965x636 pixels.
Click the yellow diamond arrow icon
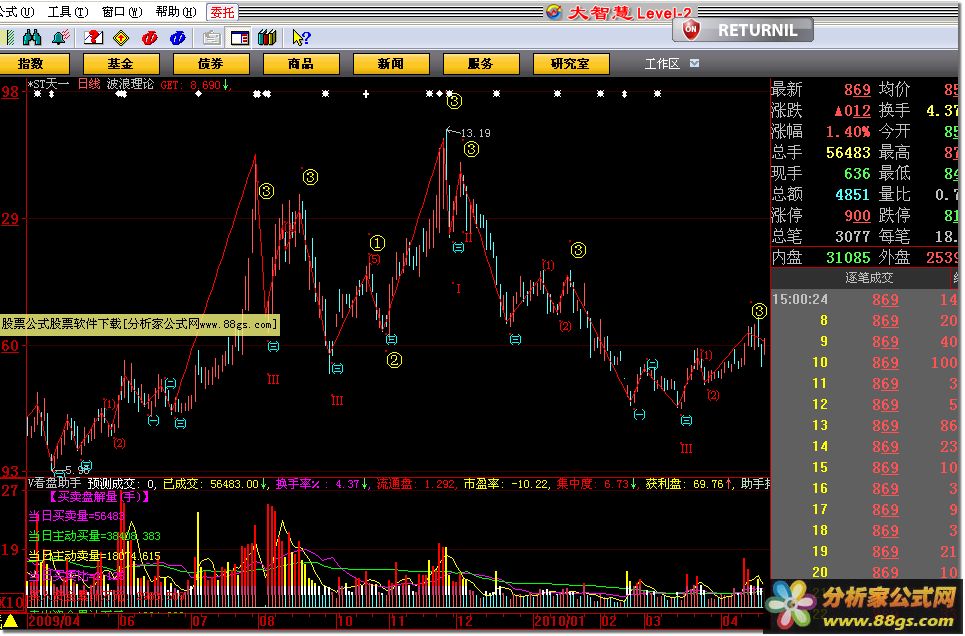click(121, 38)
